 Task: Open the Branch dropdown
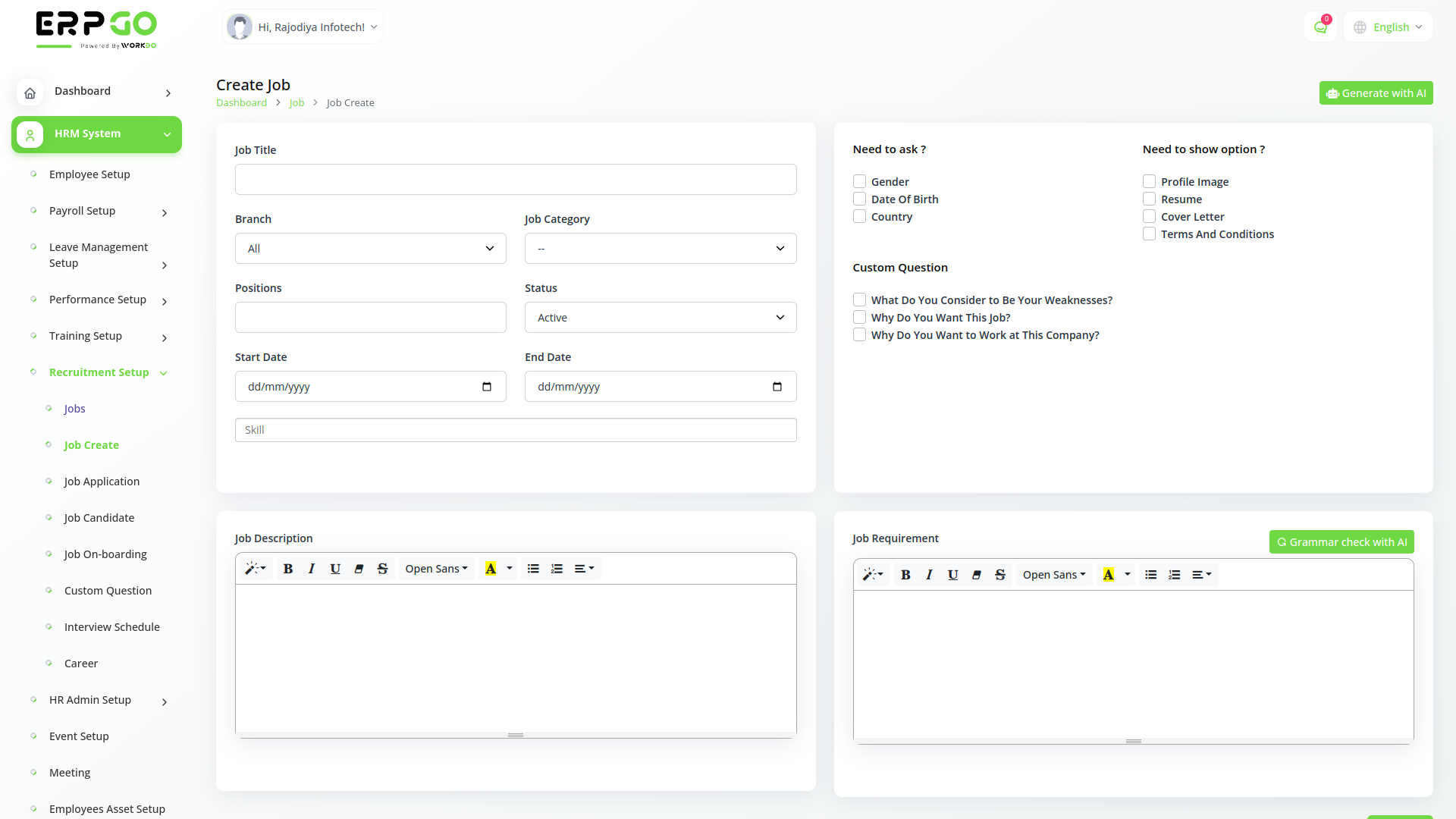pyautogui.click(x=370, y=248)
